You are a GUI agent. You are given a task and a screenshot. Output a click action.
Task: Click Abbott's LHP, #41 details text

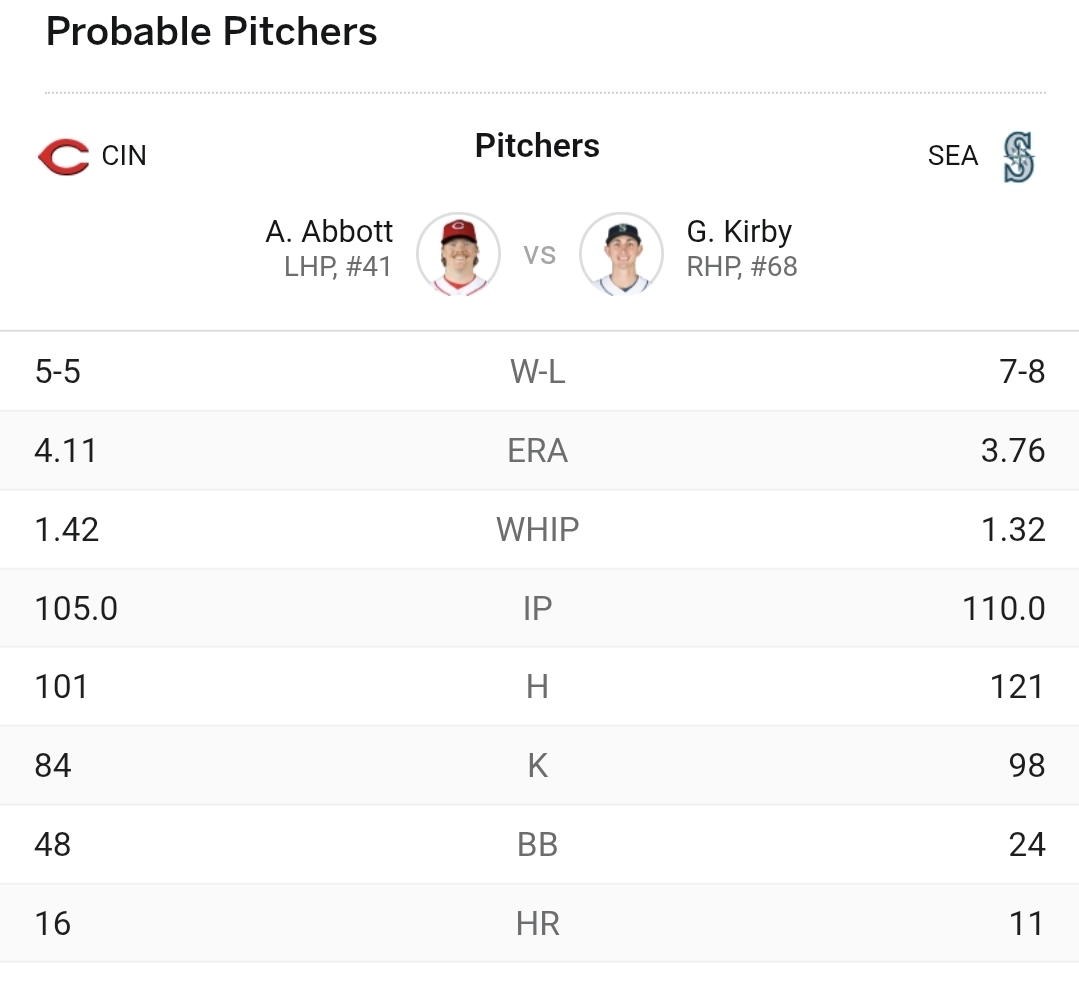point(338,267)
